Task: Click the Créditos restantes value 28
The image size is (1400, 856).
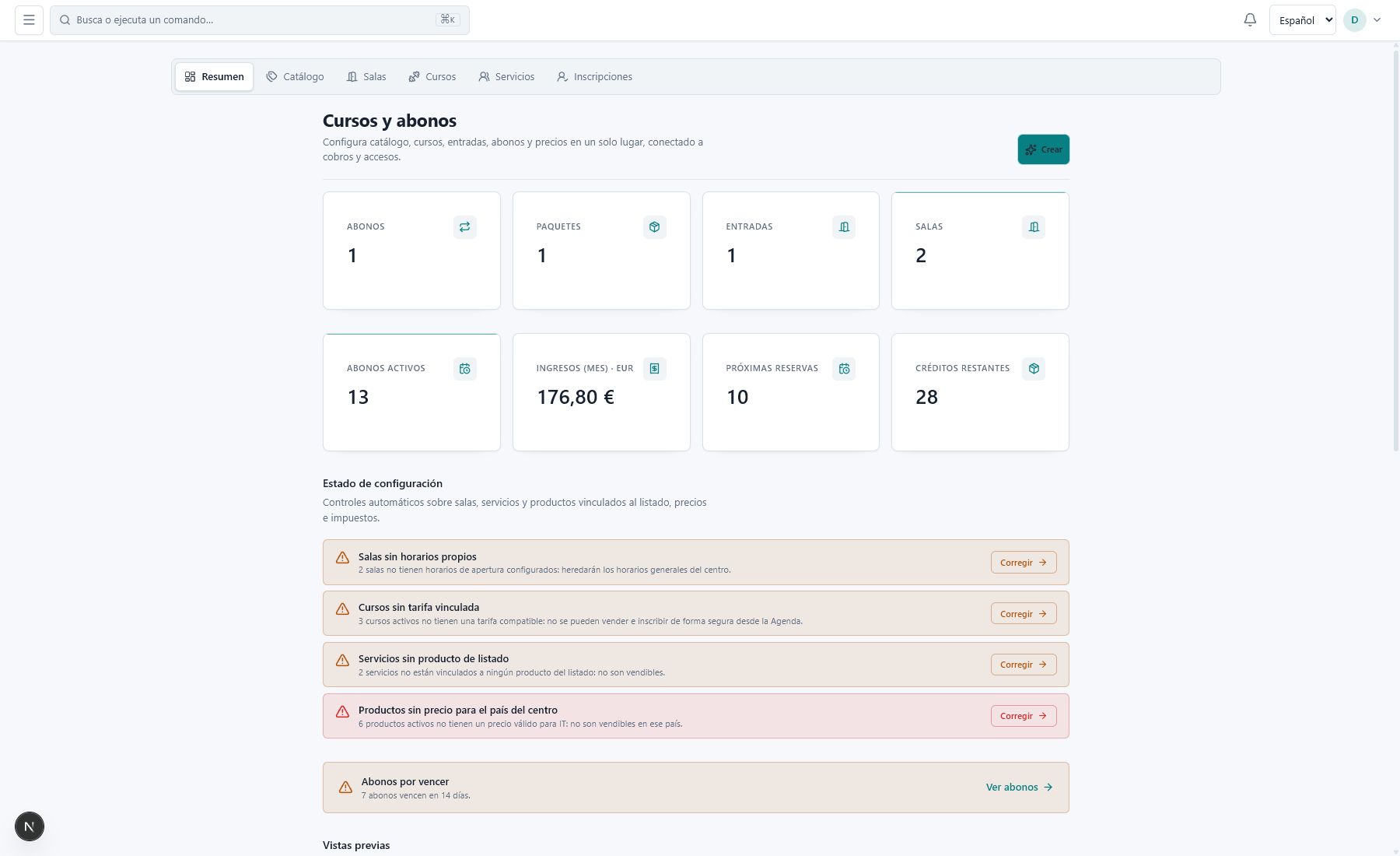Action: [926, 397]
